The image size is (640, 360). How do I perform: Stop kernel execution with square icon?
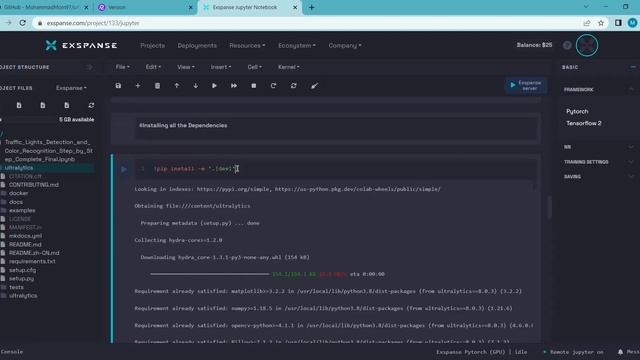pos(253,86)
